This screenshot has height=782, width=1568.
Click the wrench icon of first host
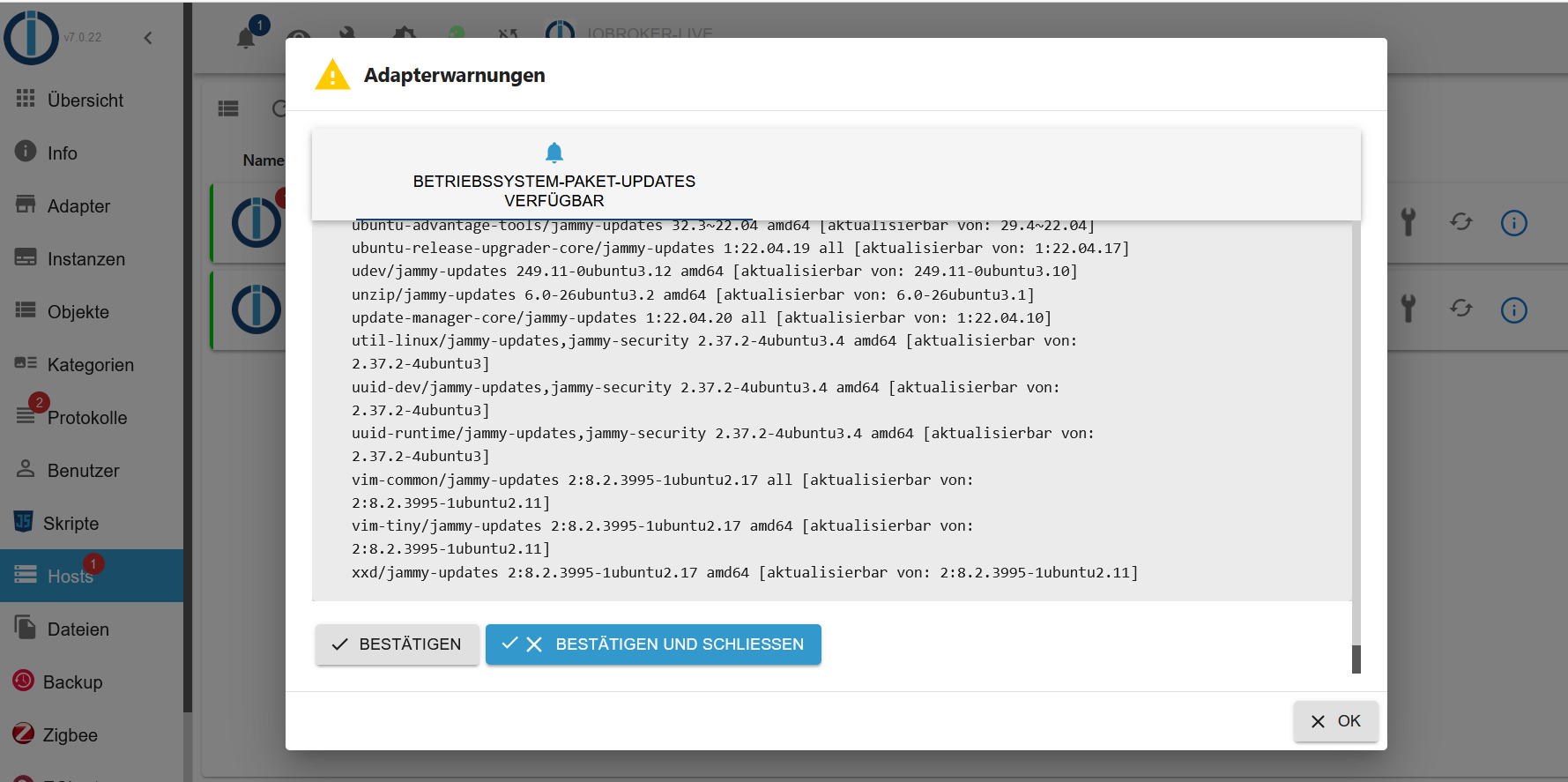point(1408,222)
